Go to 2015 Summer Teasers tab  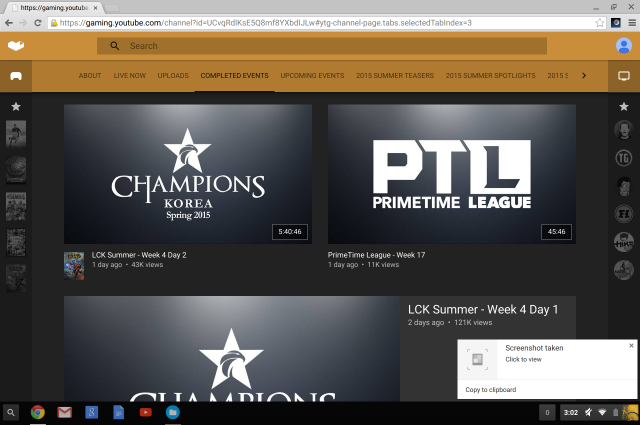(x=395, y=76)
